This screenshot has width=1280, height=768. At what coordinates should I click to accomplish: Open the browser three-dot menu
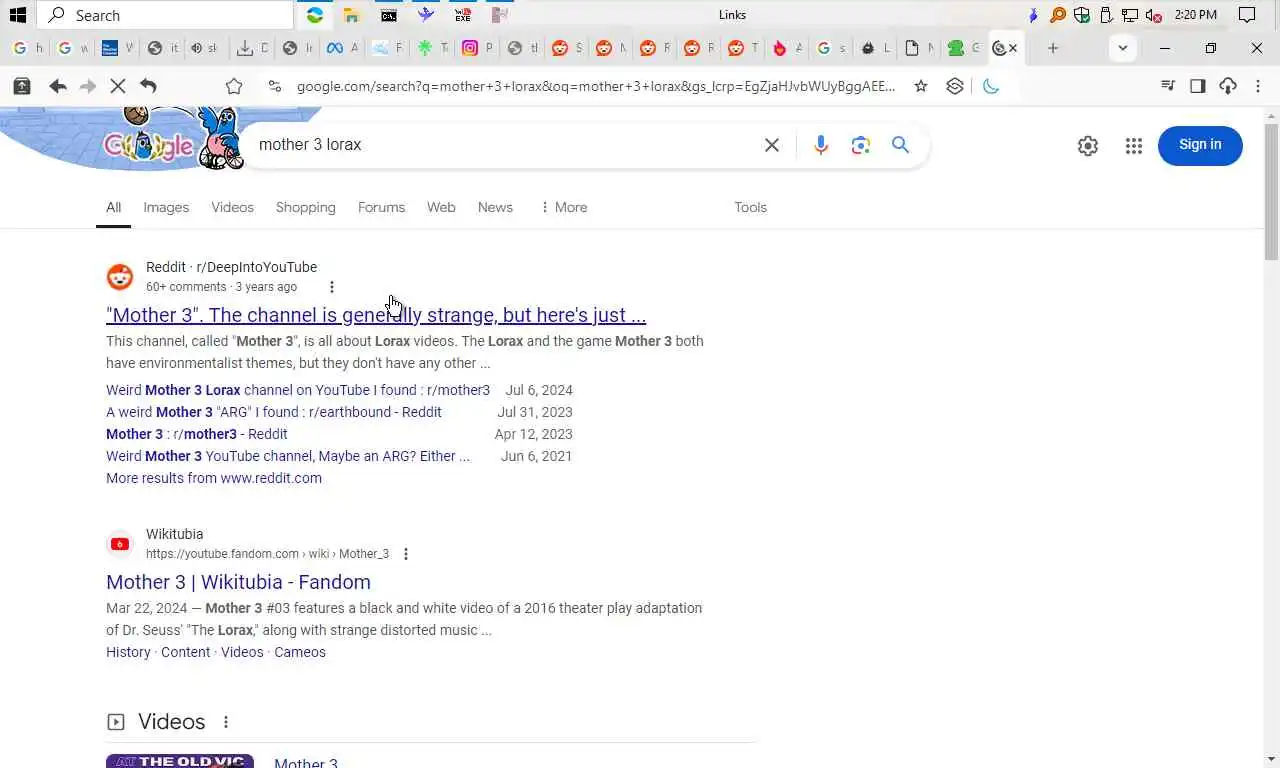point(1258,86)
